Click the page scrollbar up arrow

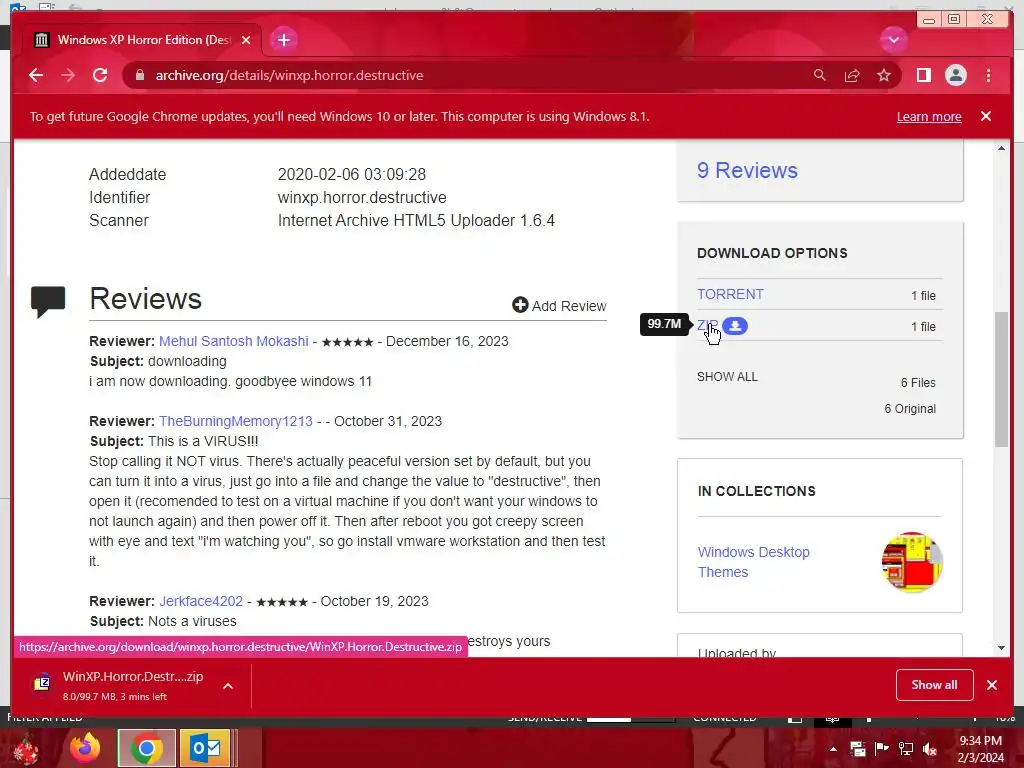point(1001,148)
